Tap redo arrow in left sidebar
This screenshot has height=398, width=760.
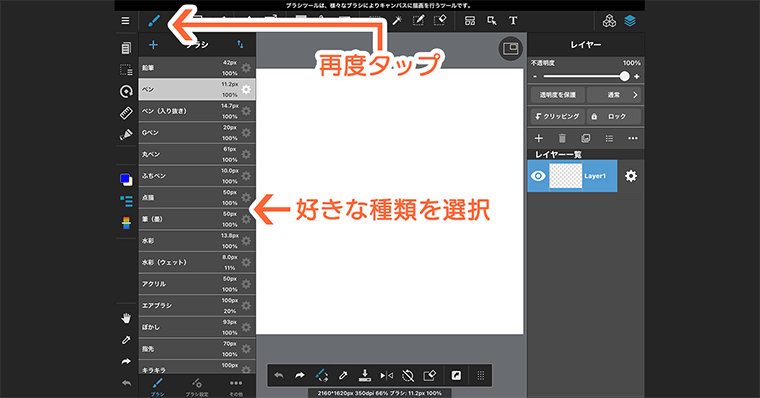(126, 362)
